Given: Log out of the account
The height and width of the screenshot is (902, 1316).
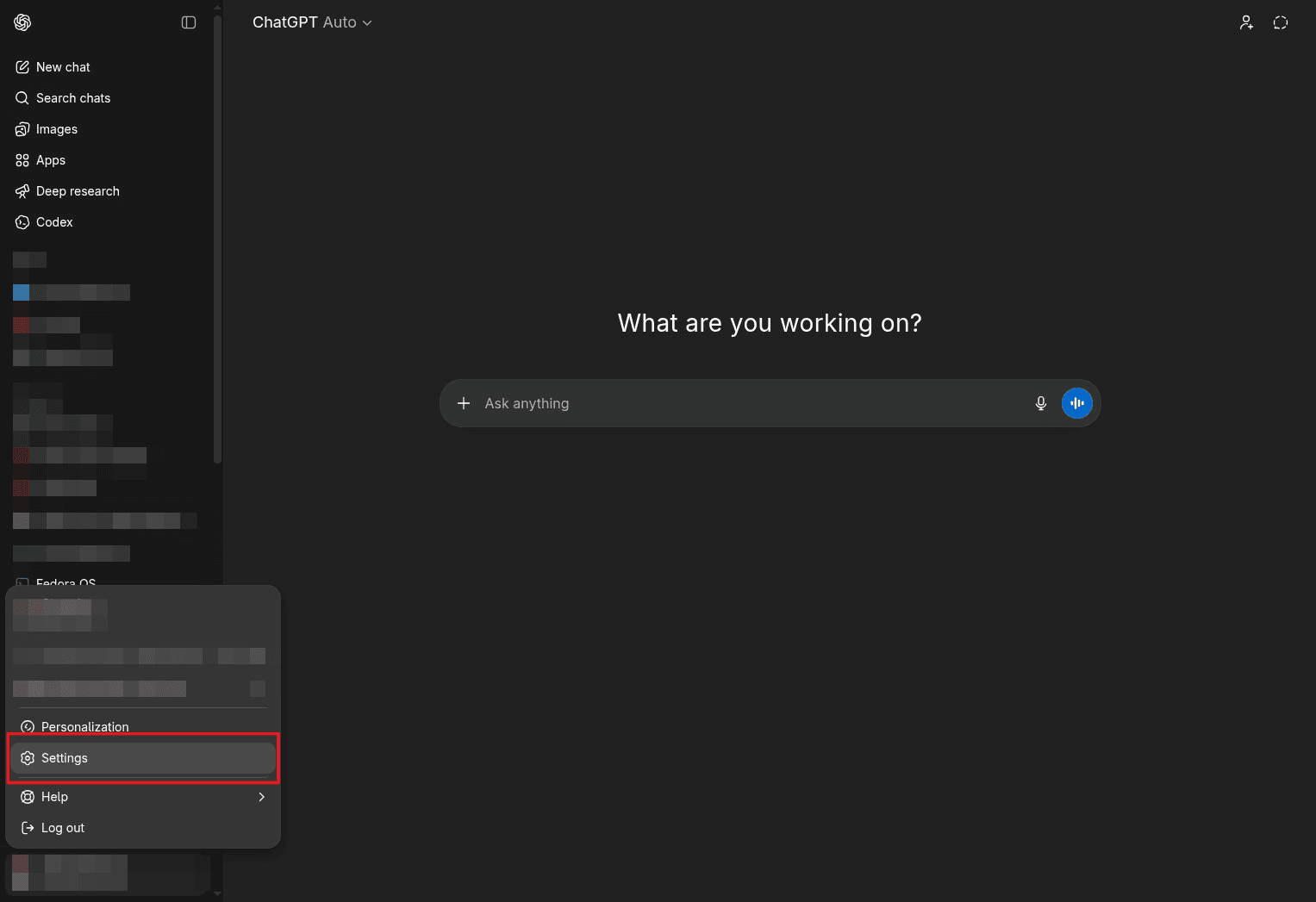Looking at the screenshot, I should (61, 827).
